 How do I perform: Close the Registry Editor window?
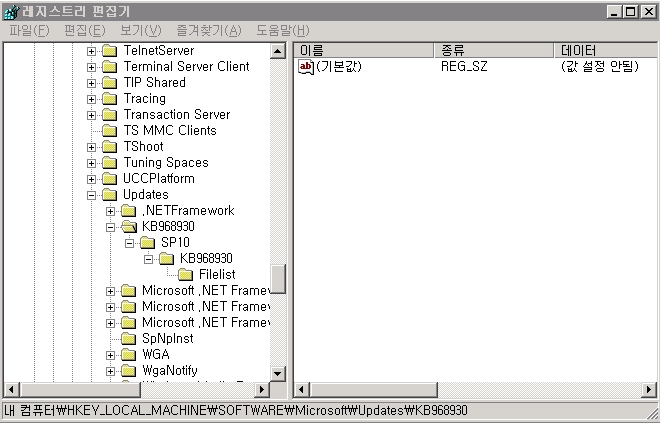coord(648,12)
